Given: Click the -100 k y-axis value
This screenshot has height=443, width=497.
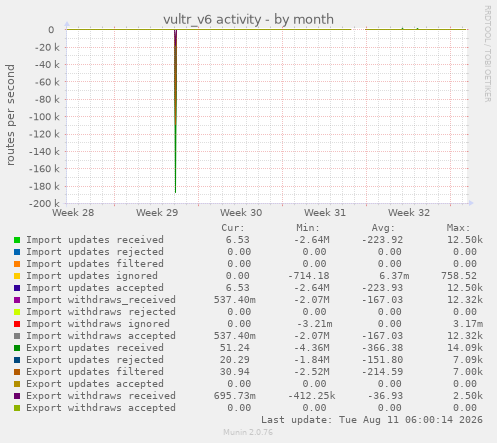Looking at the screenshot, I should pos(44,117).
